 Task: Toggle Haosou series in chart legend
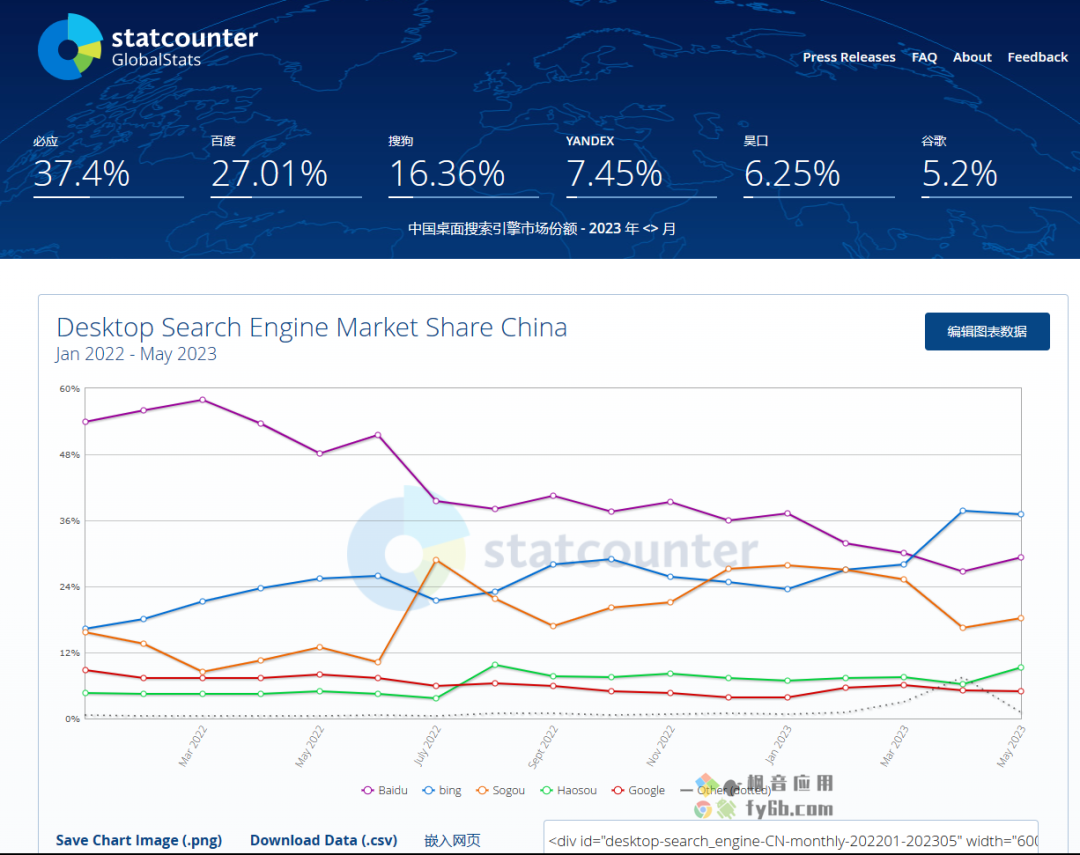tap(569, 790)
